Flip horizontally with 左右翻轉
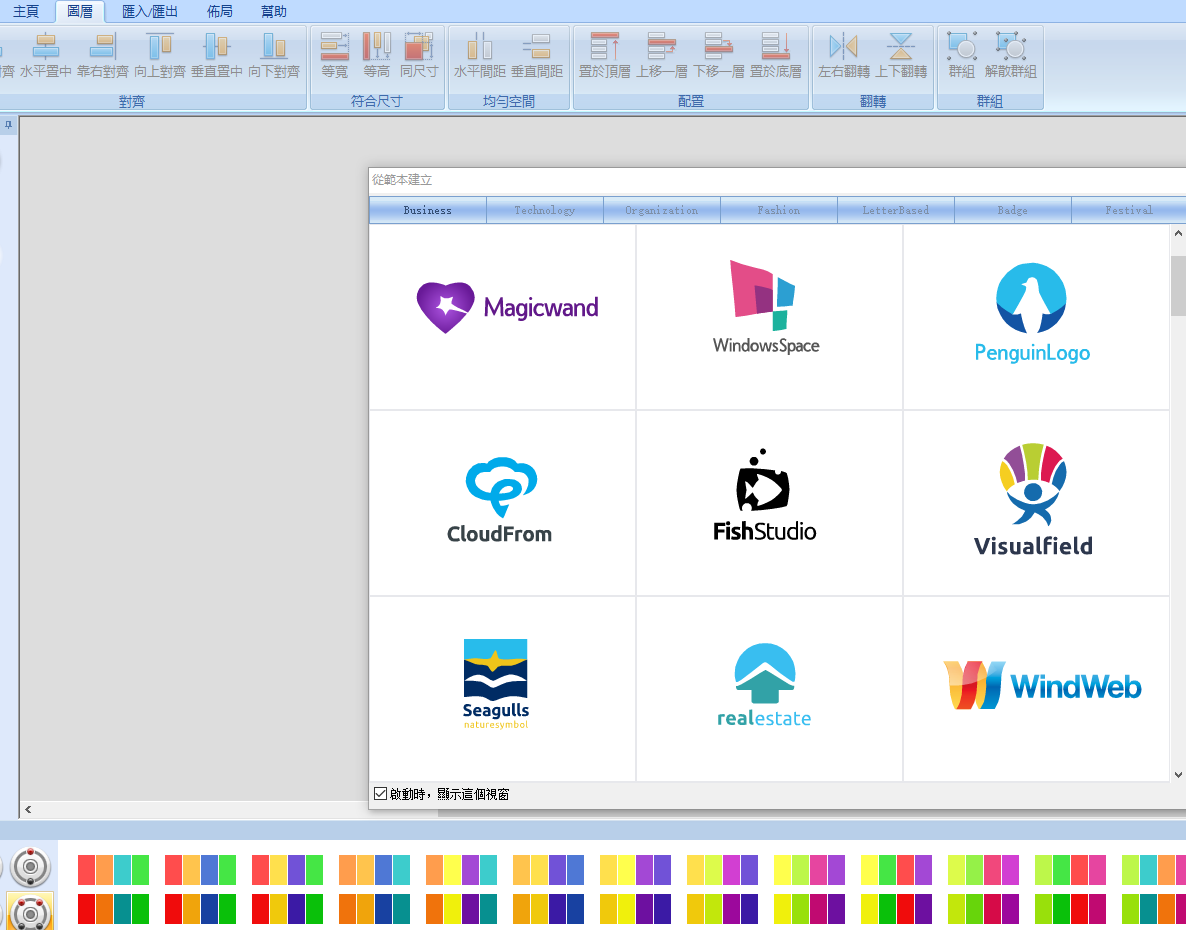 point(843,55)
